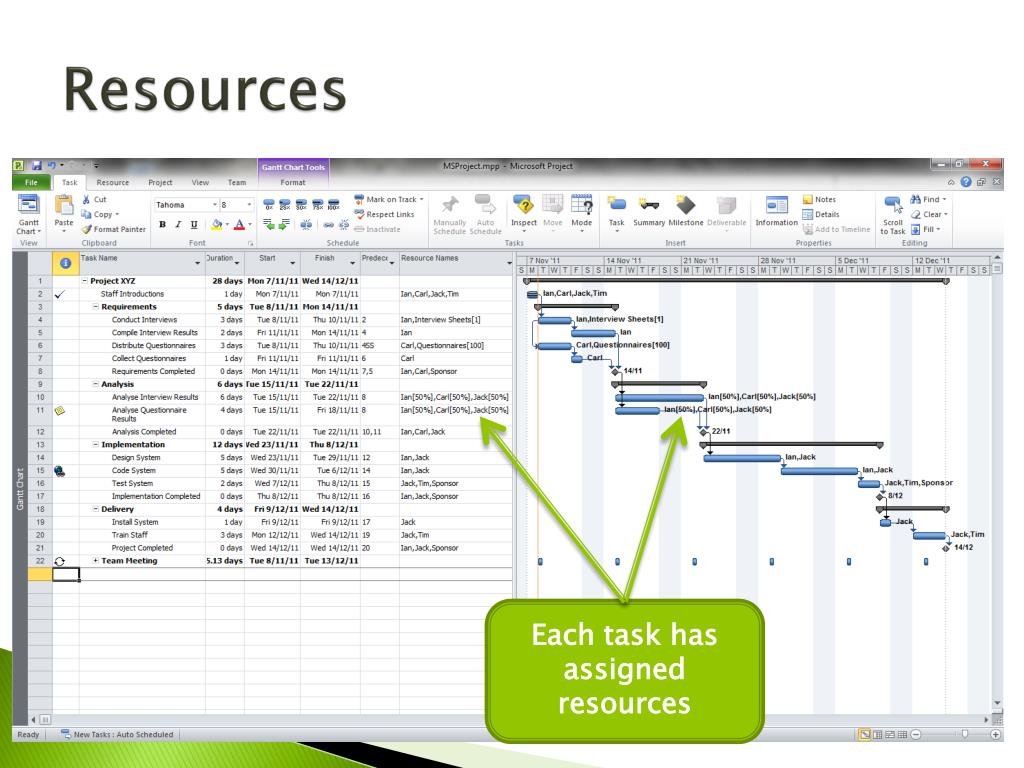Viewport: 1024px width, 768px height.
Task: Copy selection using the Copy icon
Action: coord(86,214)
